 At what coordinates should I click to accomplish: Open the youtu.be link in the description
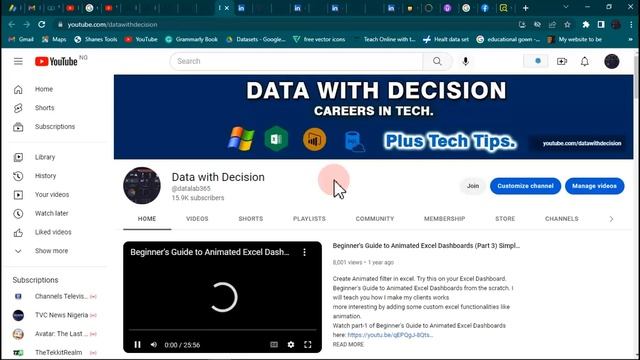[x=390, y=335]
